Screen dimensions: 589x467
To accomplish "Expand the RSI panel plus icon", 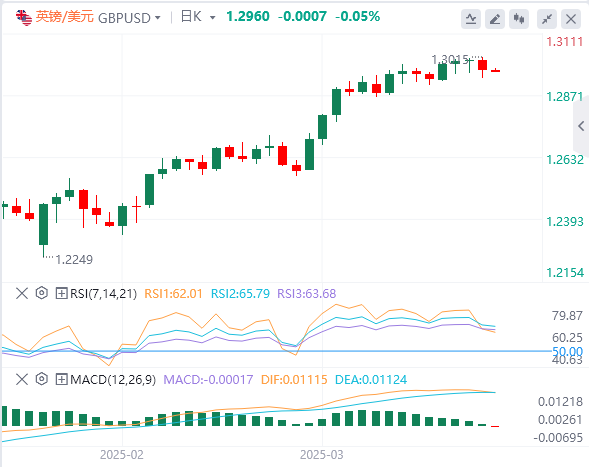I will pos(61,293).
